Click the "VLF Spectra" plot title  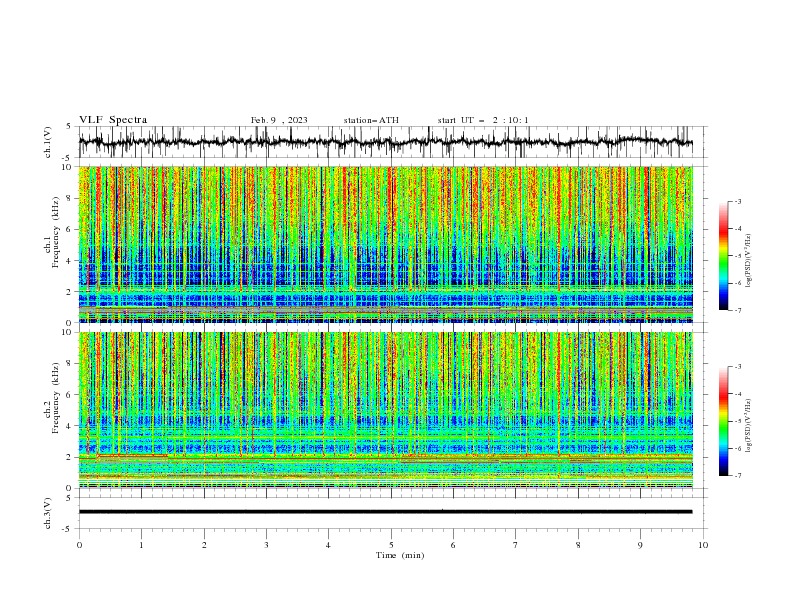[113, 120]
